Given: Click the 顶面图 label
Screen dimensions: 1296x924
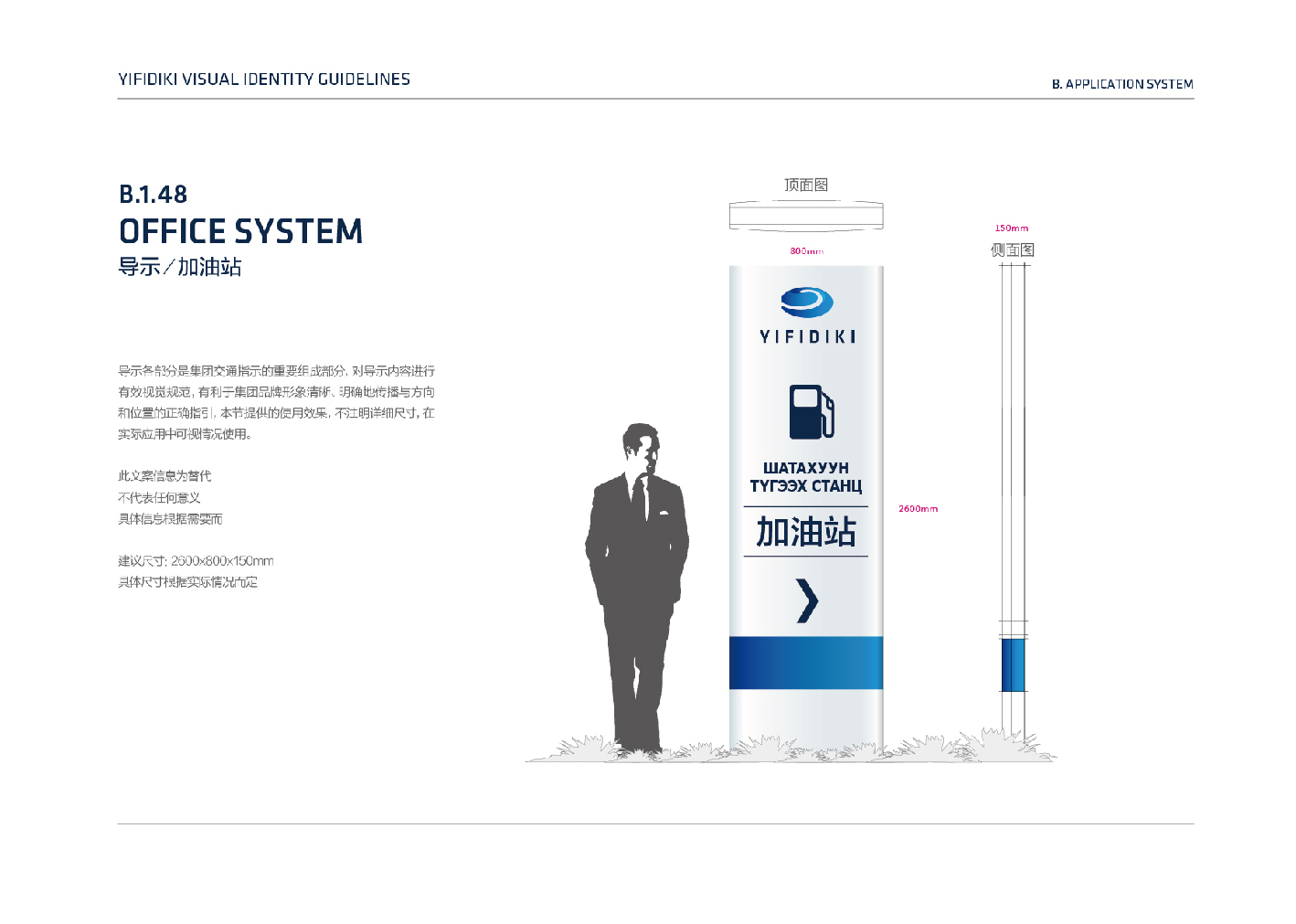Looking at the screenshot, I should pos(806,185).
